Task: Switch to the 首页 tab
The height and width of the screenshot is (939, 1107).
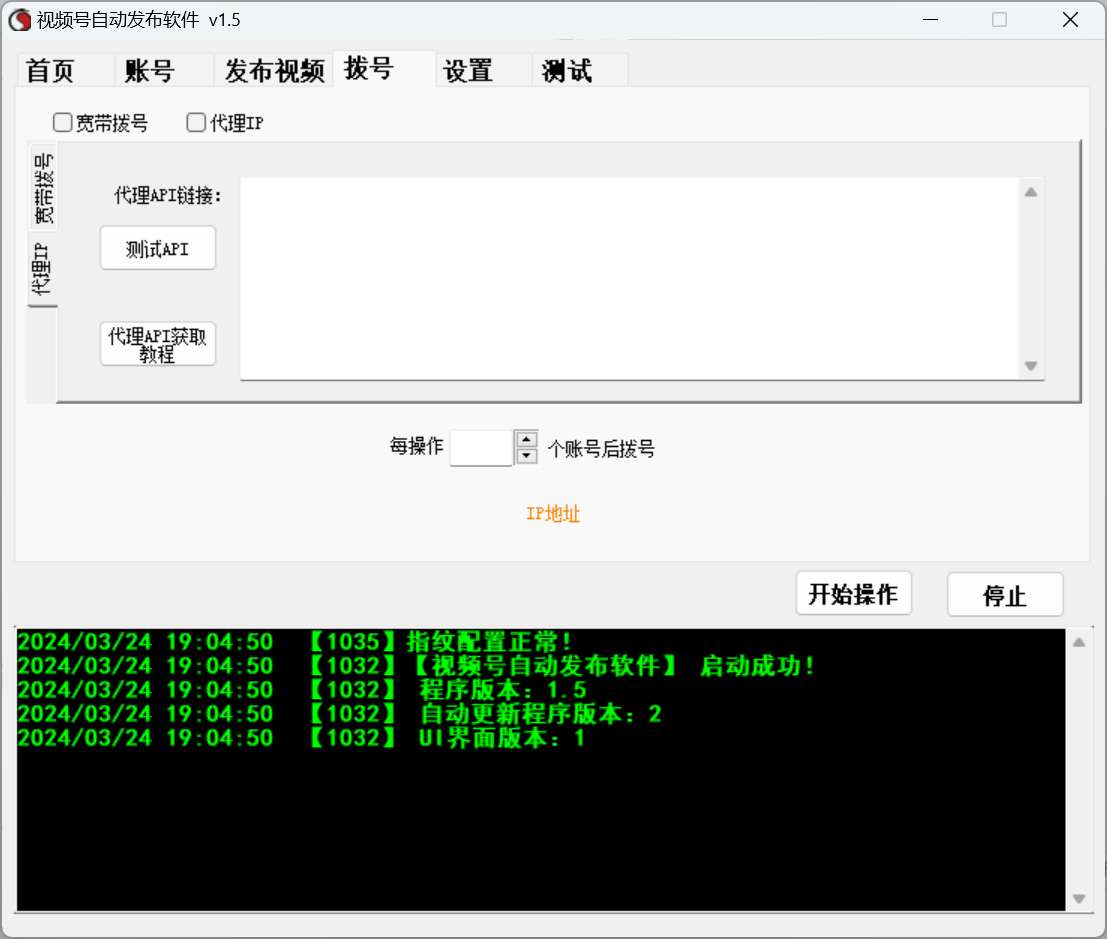Action: coord(51,71)
